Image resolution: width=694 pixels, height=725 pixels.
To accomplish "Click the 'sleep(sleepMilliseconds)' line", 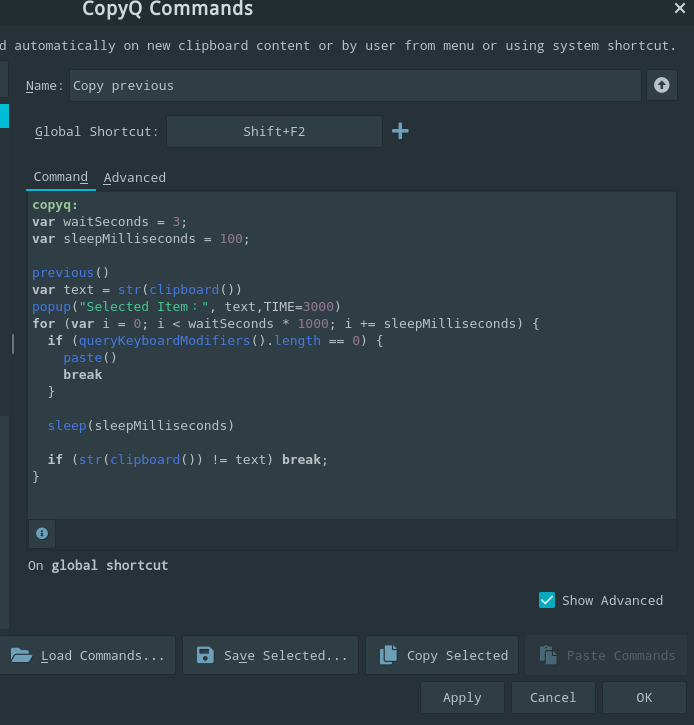I will [x=141, y=426].
